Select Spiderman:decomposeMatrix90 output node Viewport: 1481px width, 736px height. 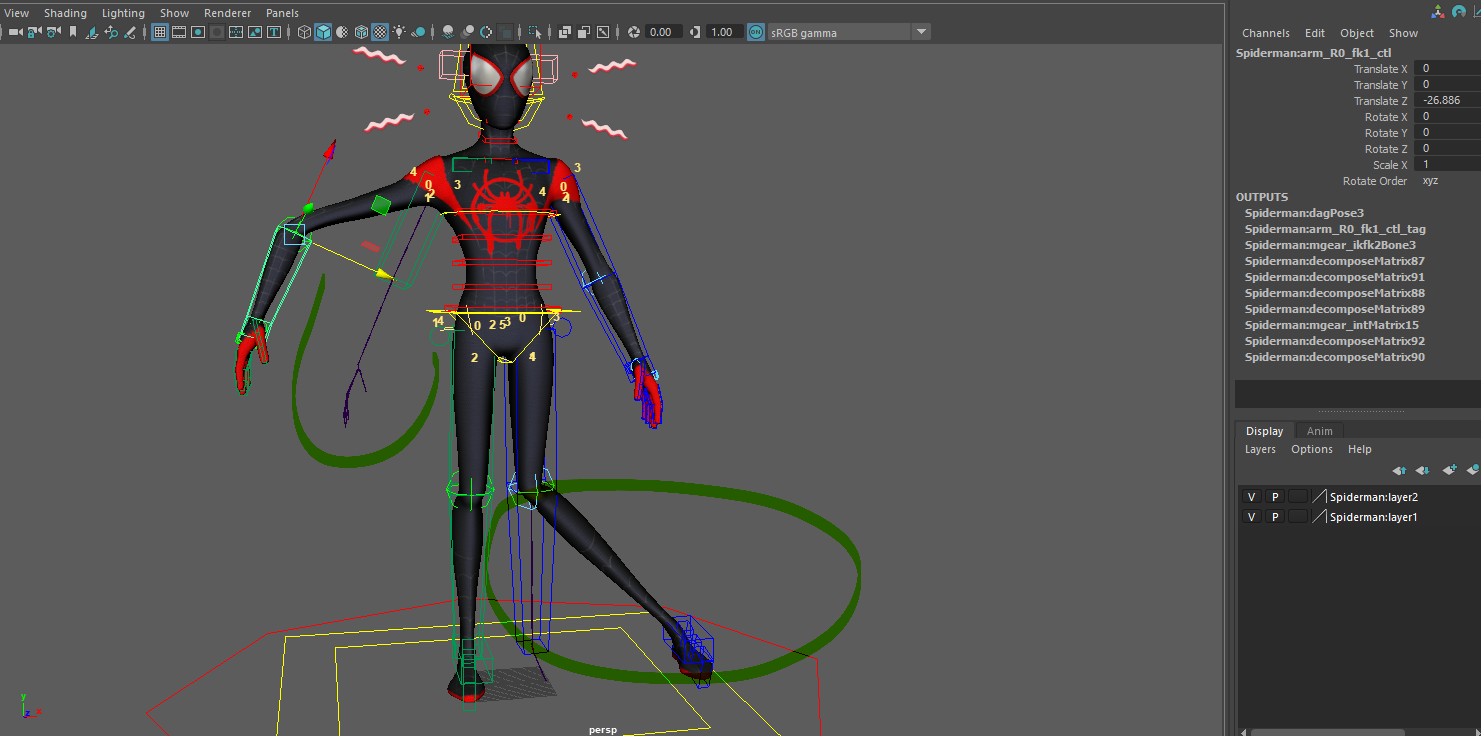point(1335,357)
